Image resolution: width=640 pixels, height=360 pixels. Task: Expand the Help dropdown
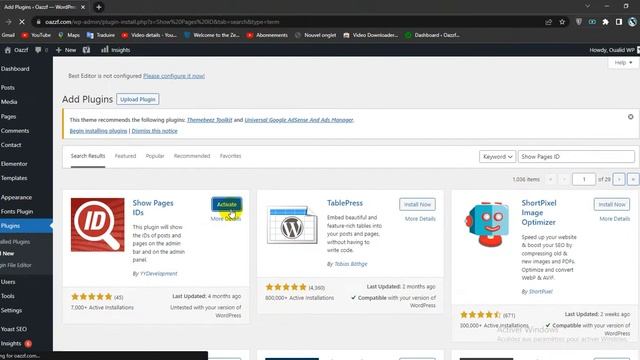(623, 62)
